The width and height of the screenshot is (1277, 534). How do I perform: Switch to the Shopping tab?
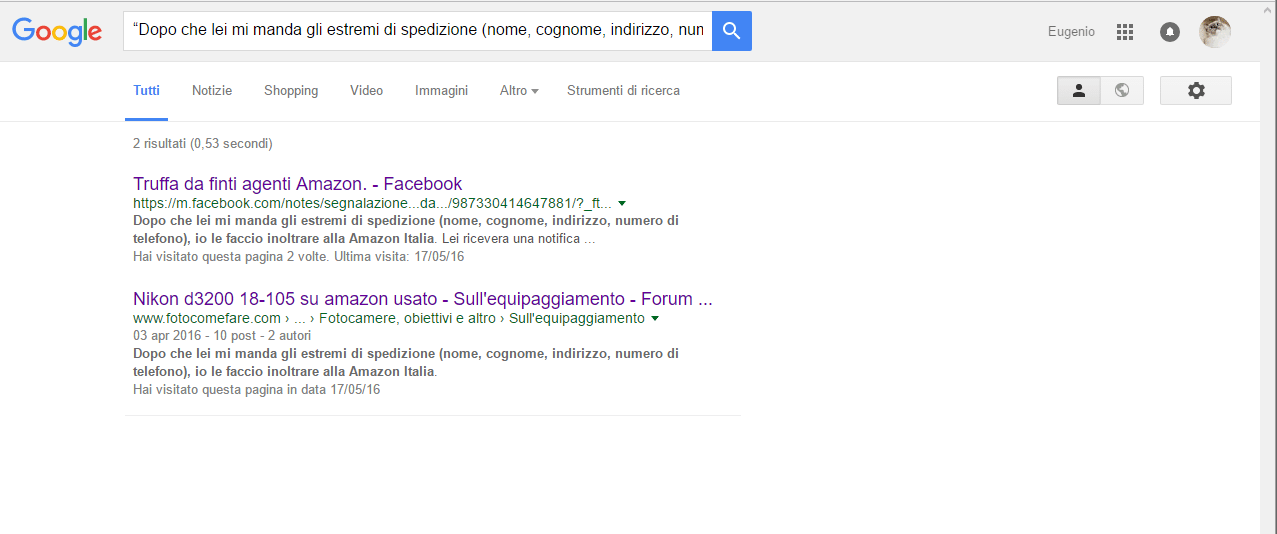(x=291, y=91)
